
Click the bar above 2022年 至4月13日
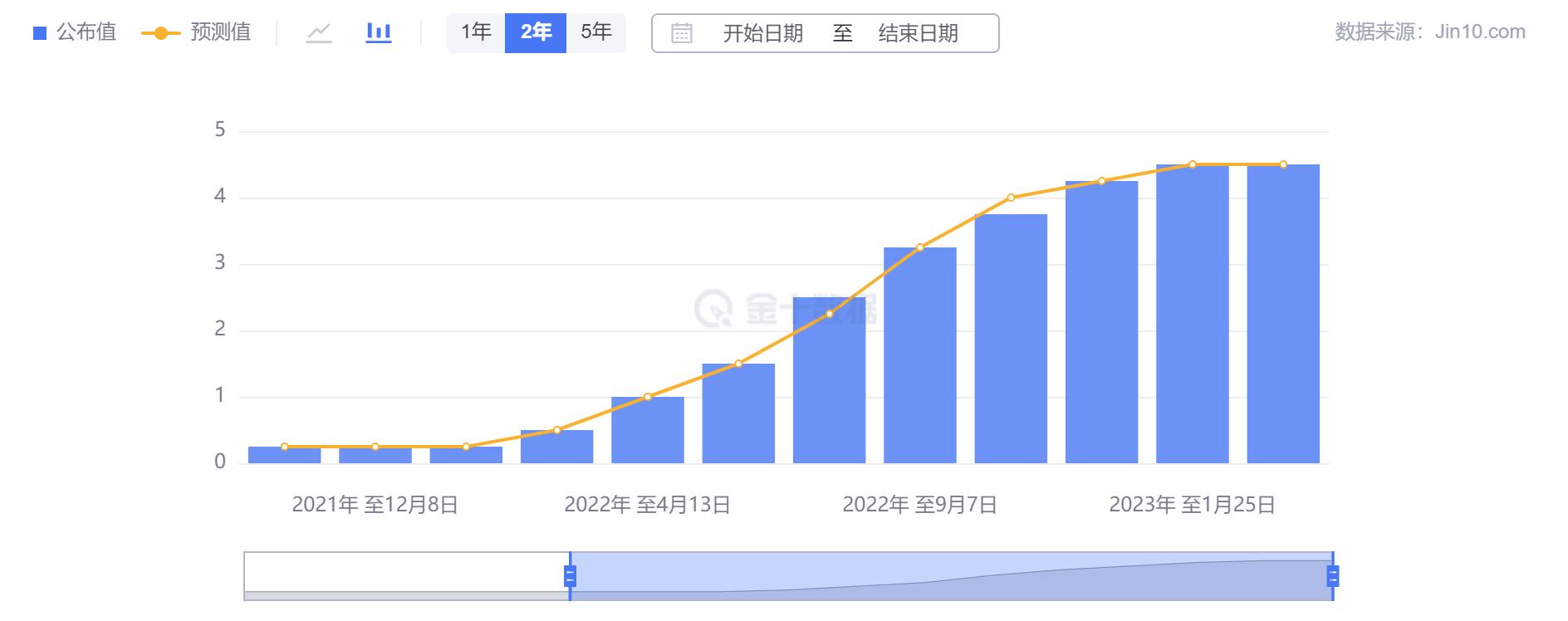(x=647, y=430)
